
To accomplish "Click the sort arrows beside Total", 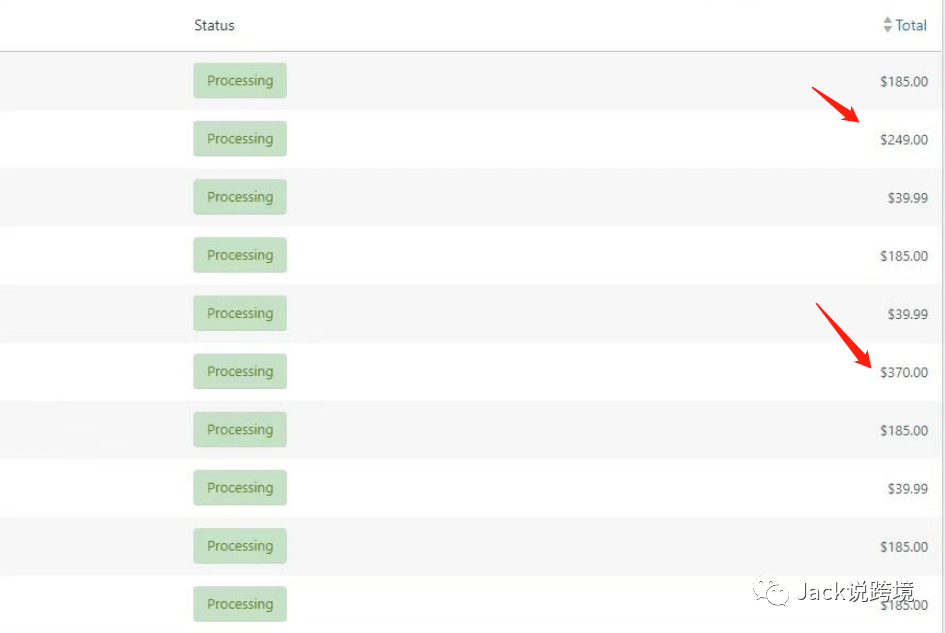I will (887, 25).
